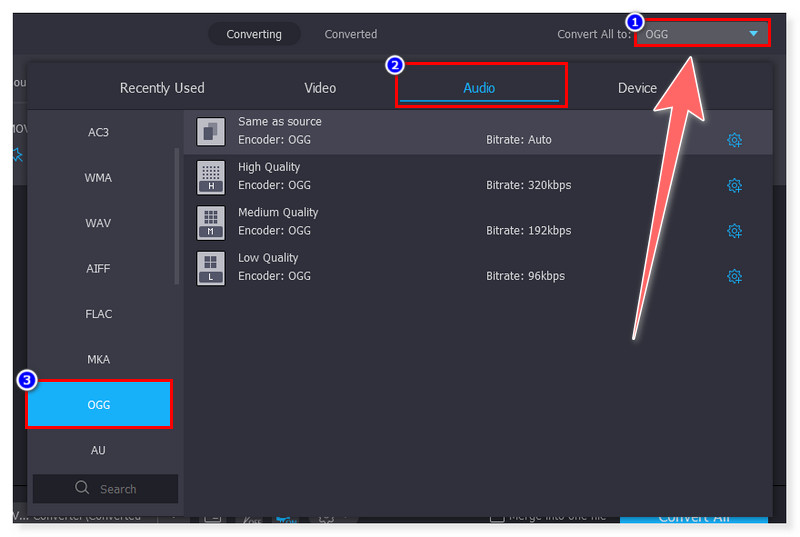
Task: Open the Recently Used tab
Action: [162, 88]
